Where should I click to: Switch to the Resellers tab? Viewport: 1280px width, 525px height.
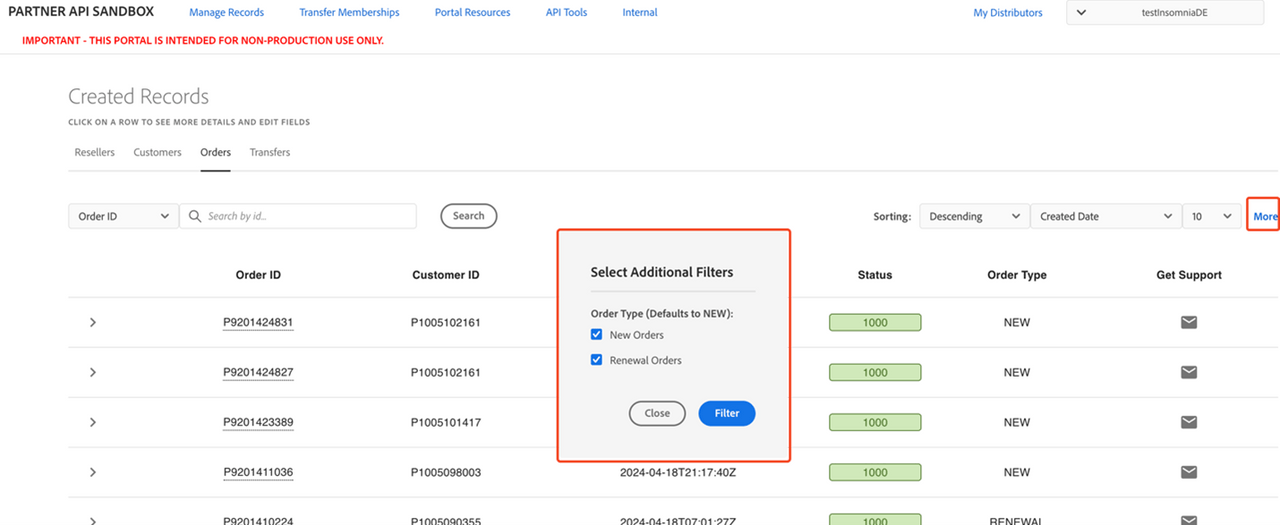[95, 152]
